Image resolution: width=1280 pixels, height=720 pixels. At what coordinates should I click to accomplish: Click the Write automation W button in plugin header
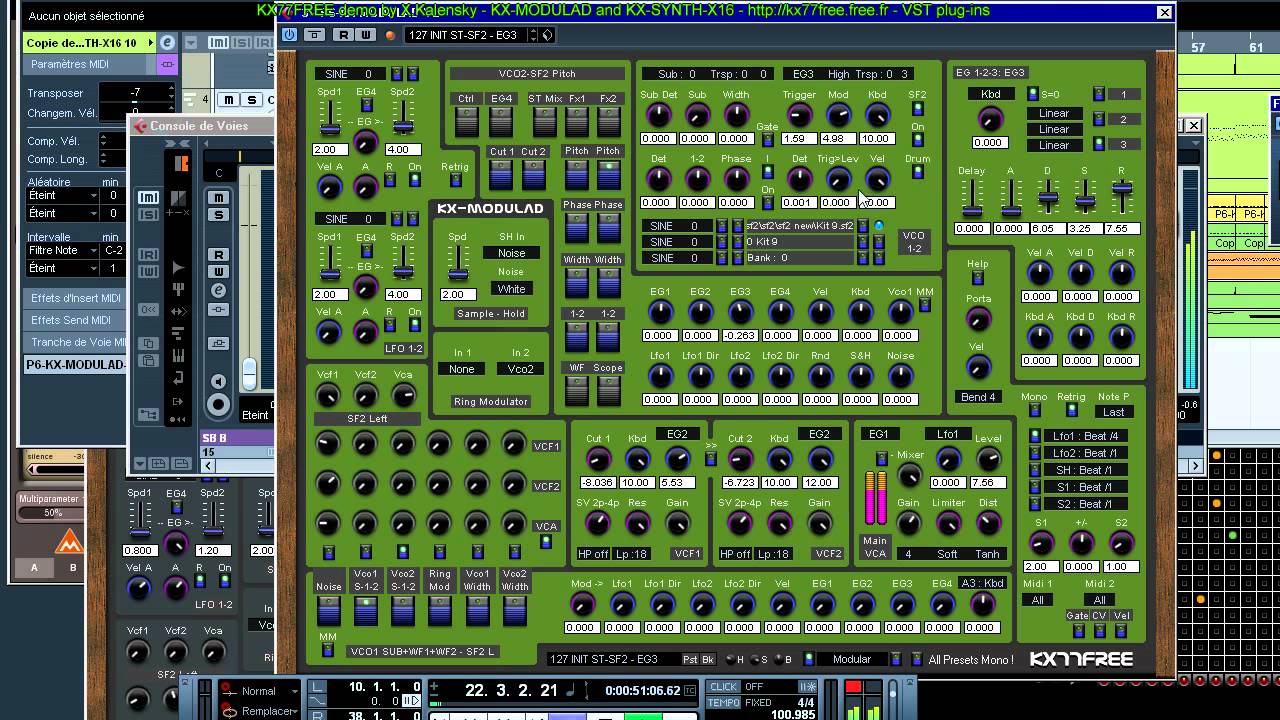pyautogui.click(x=365, y=35)
